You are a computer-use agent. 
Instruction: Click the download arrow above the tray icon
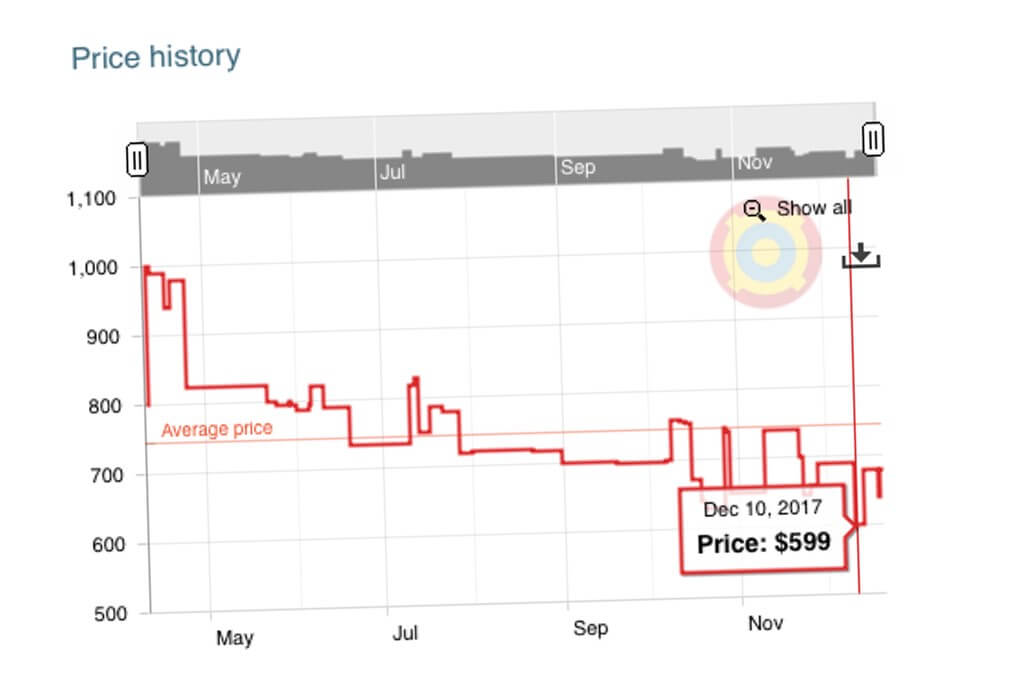tap(860, 252)
